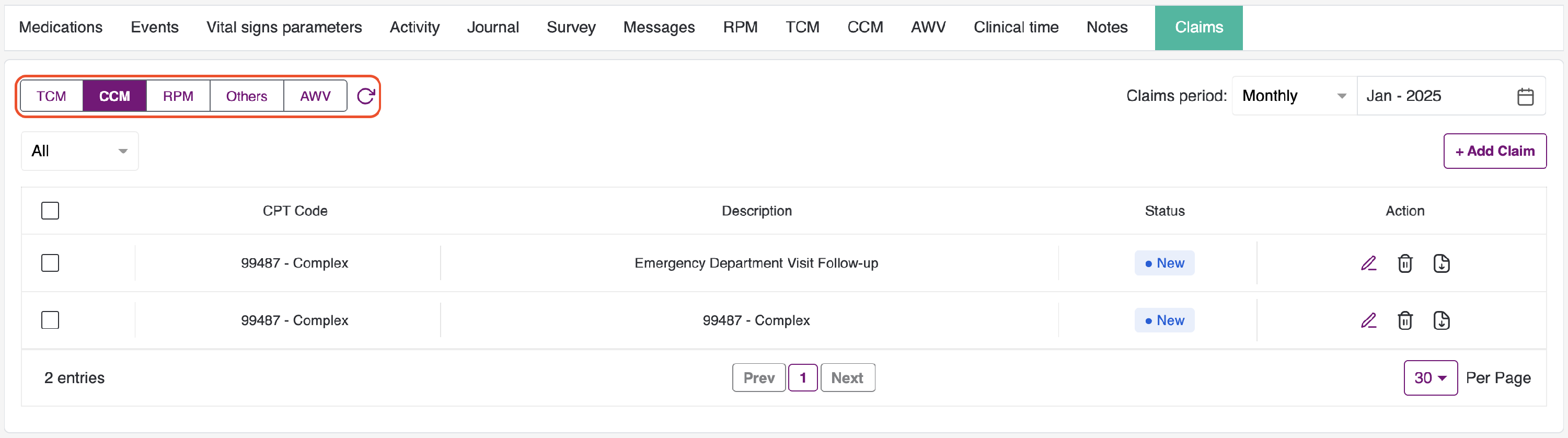Delete the Emergency Department Visit Follow-up claim
Screen dimensions: 1568x438
tap(1405, 263)
